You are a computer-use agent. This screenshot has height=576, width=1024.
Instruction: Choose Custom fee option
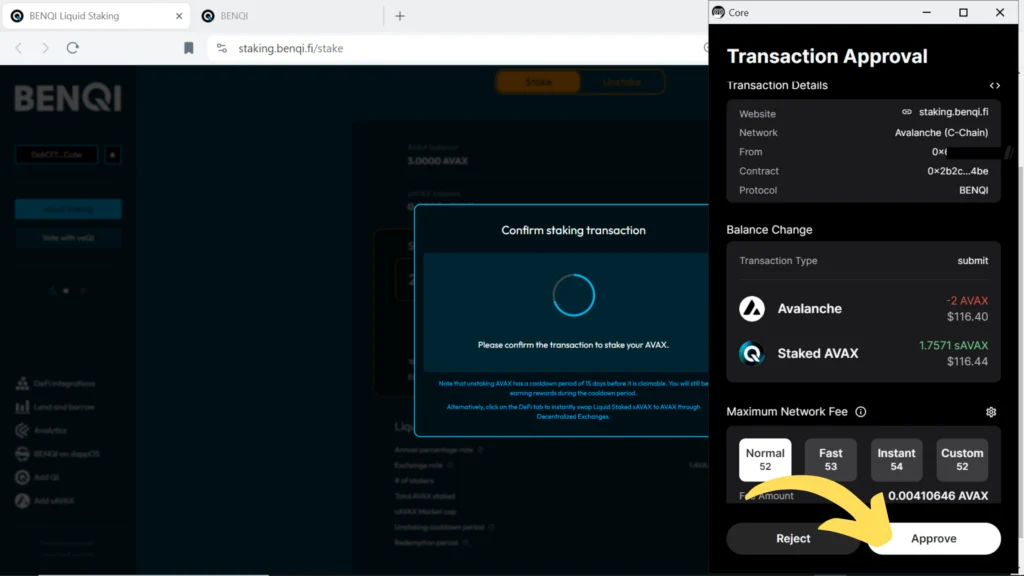tap(962, 459)
